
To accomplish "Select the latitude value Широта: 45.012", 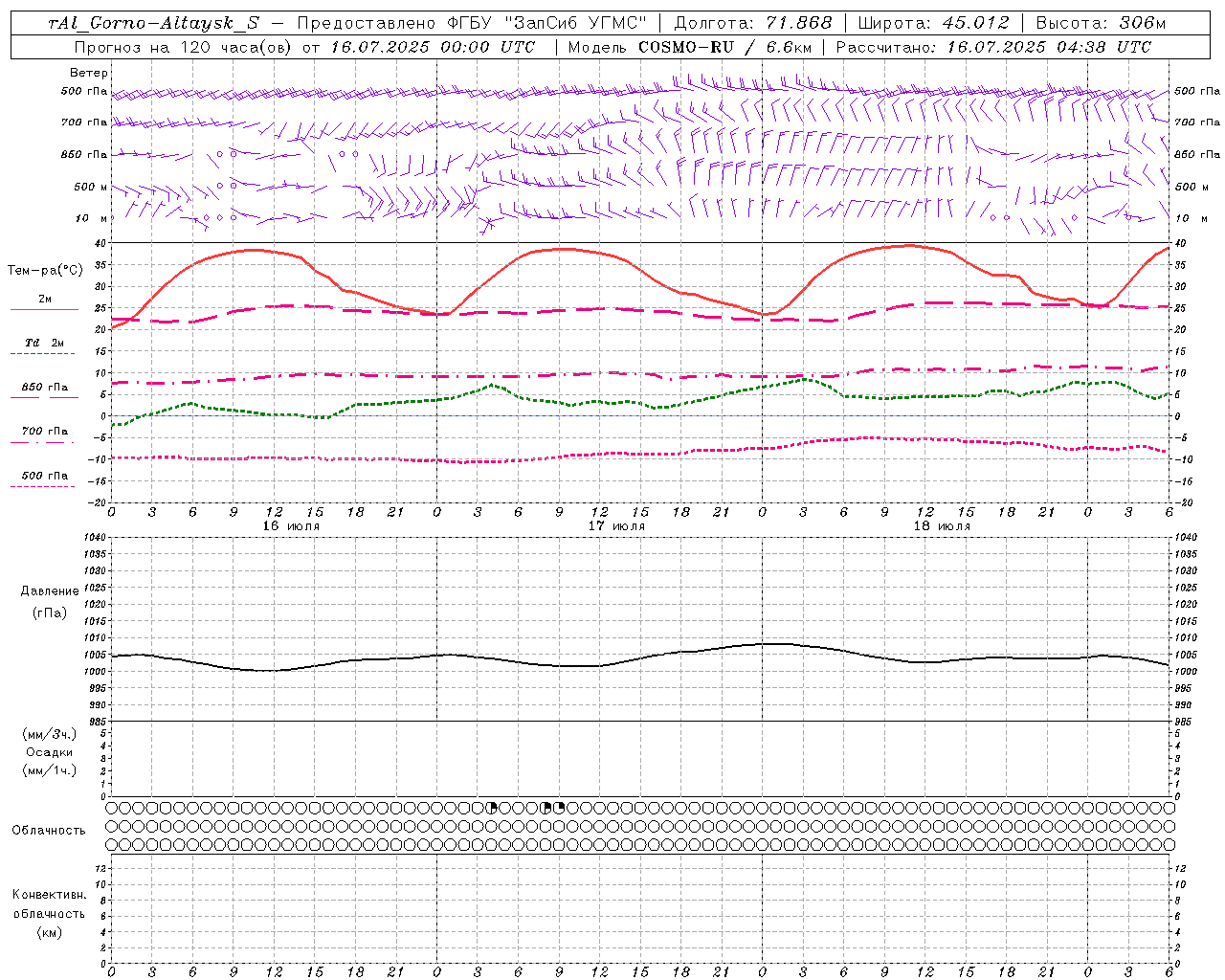I will 933,23.
